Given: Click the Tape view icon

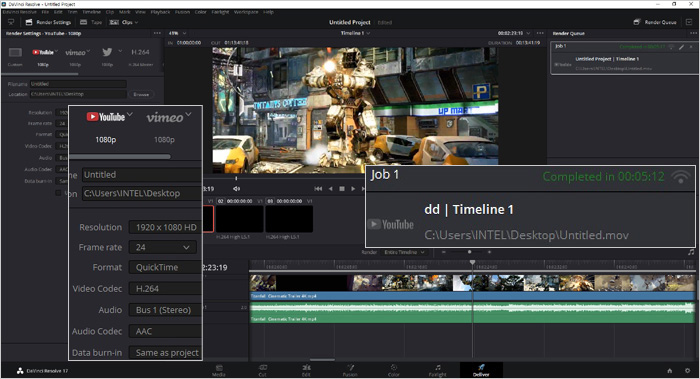Looking at the screenshot, I should (83, 22).
